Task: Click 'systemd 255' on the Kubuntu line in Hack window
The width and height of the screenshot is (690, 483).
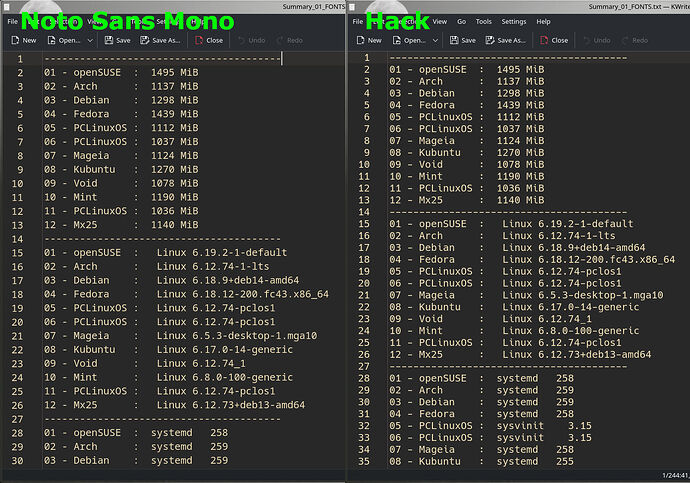Action: (x=535, y=461)
